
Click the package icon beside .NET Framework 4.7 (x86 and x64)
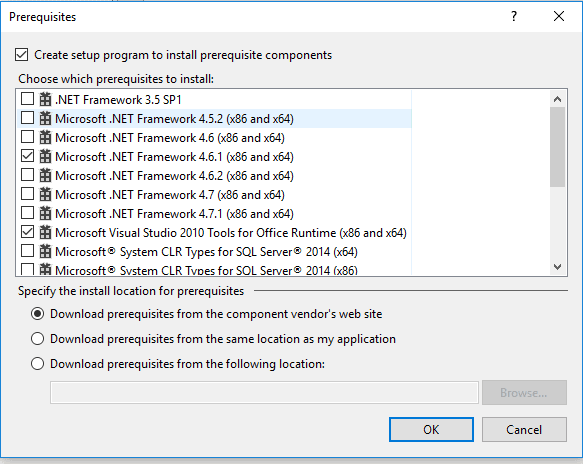45,194
